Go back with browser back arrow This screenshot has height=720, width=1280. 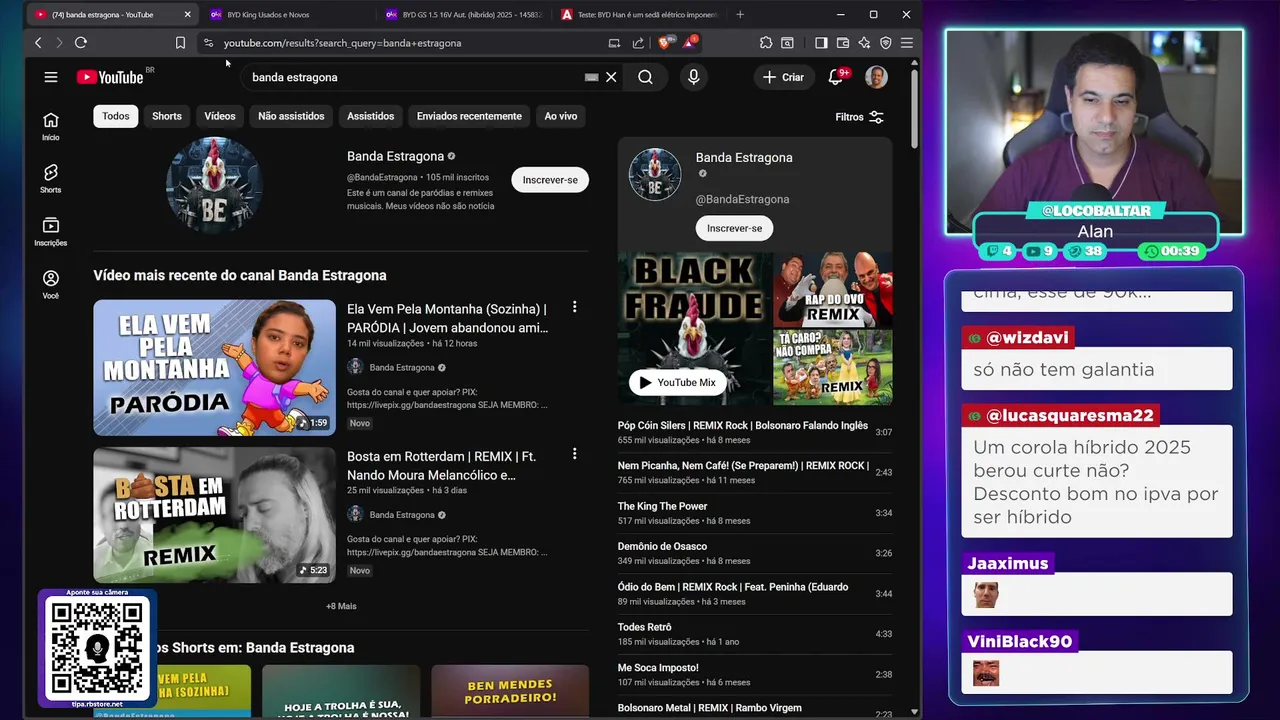[x=38, y=43]
